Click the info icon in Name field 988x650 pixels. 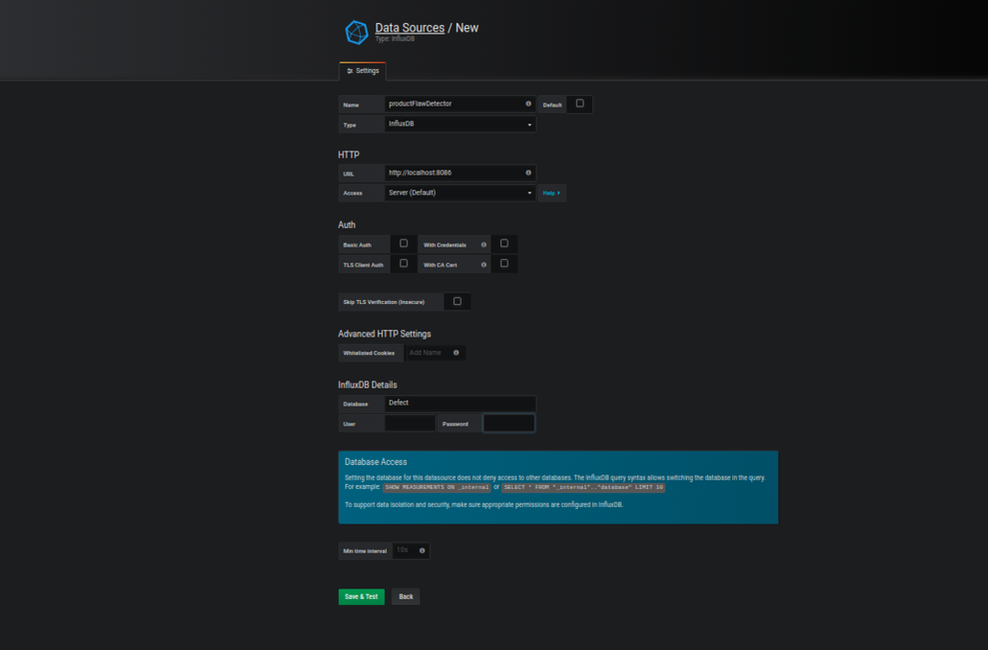pyautogui.click(x=528, y=104)
